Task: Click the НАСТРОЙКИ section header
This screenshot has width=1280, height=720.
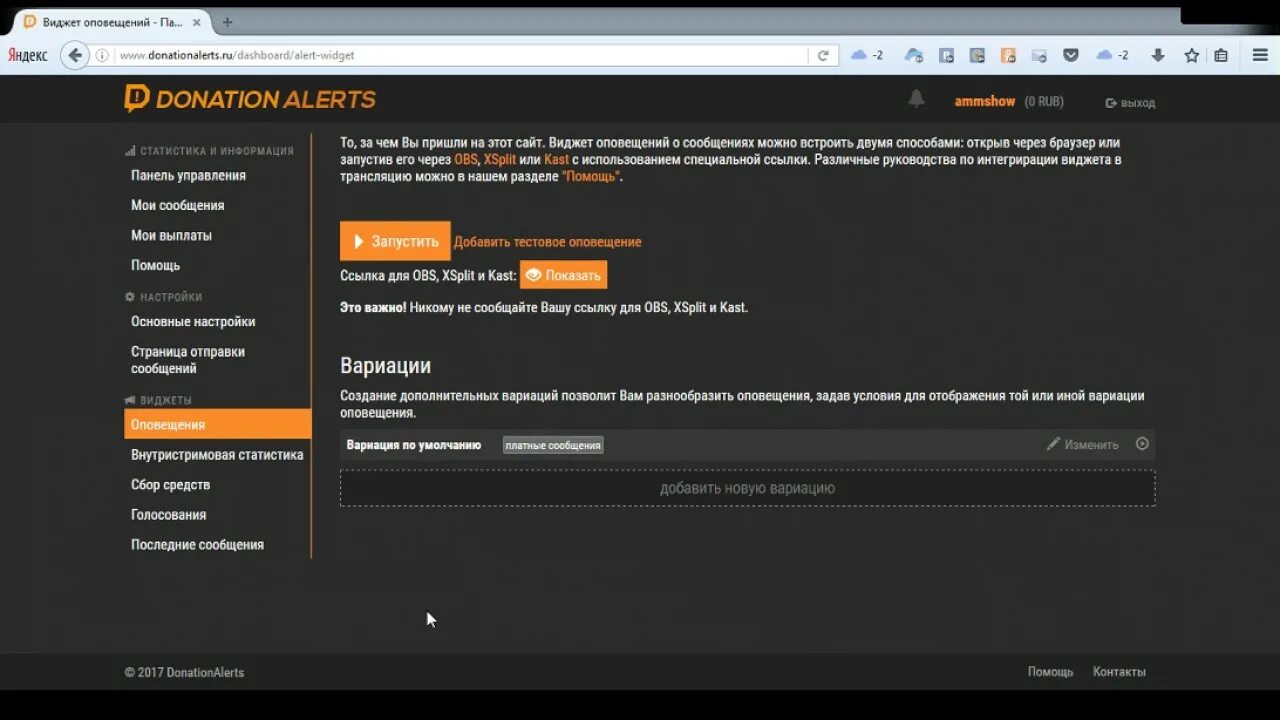Action: [x=163, y=297]
